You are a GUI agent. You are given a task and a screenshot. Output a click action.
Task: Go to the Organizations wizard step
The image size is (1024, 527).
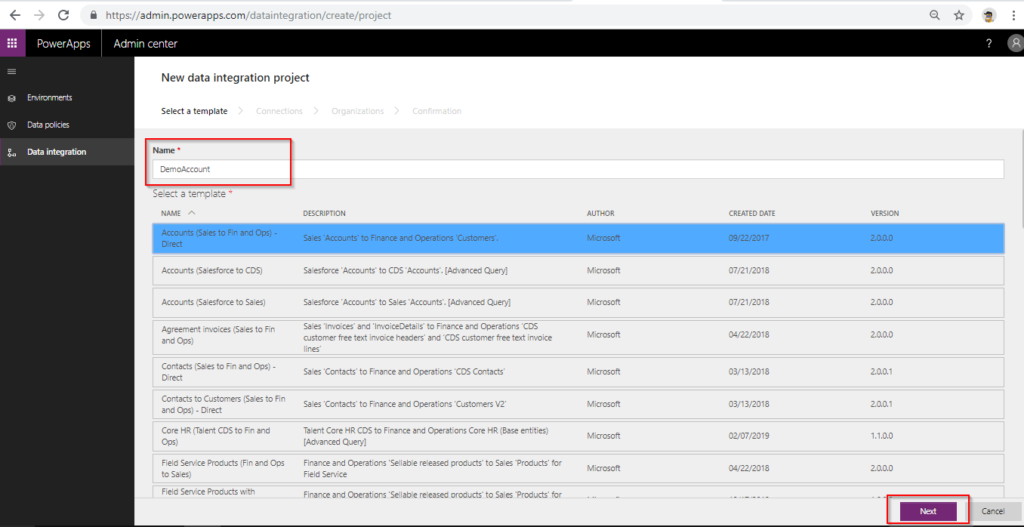tap(357, 111)
